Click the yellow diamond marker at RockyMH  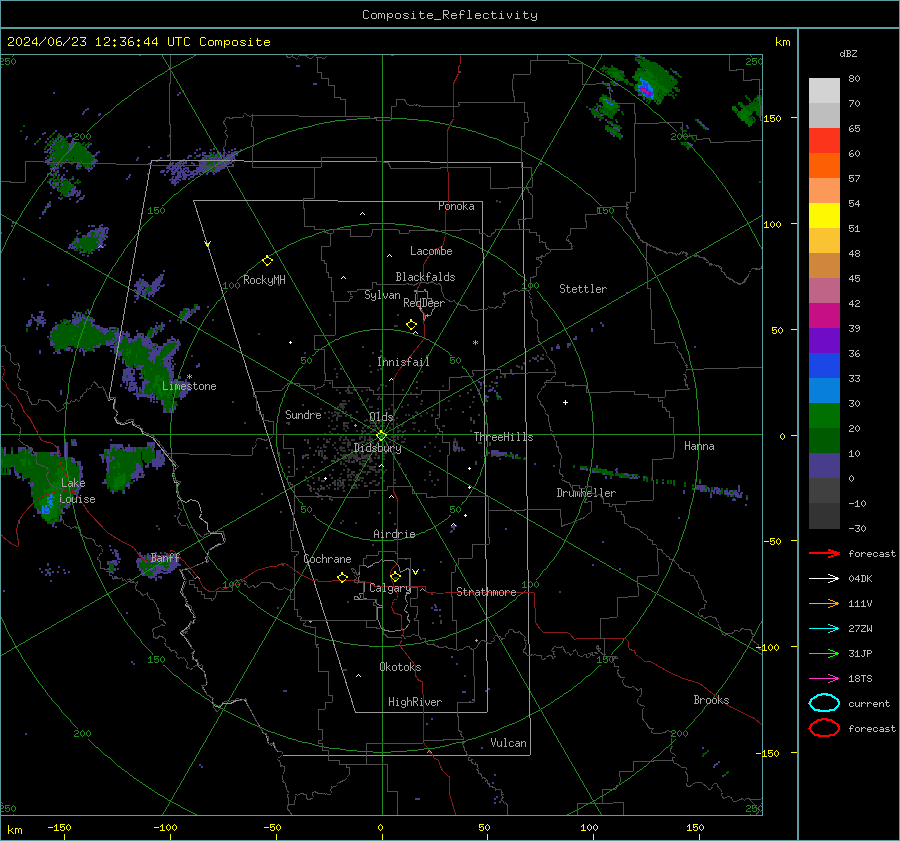267,261
